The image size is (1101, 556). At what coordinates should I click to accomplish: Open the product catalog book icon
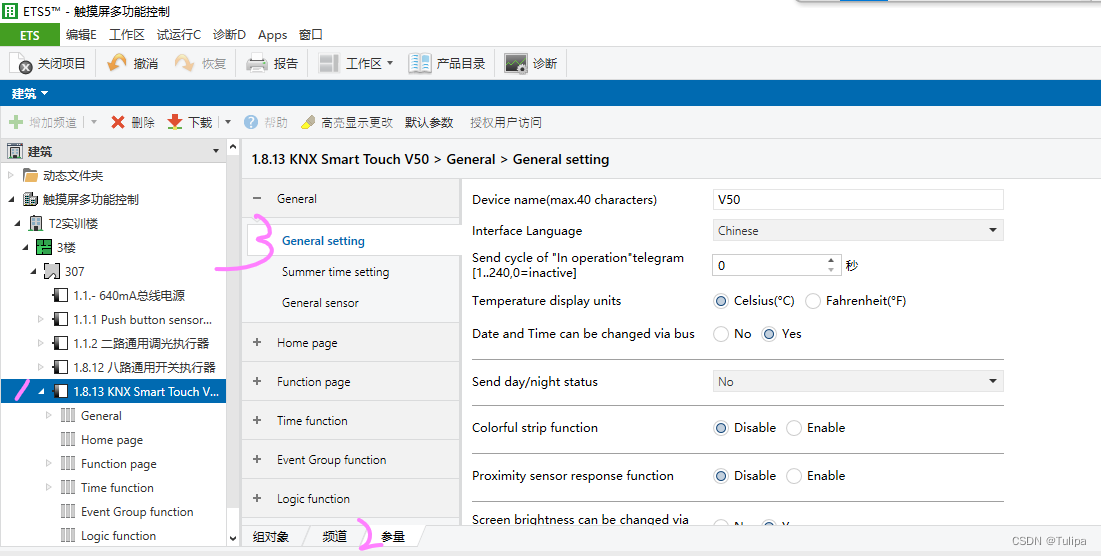point(419,63)
